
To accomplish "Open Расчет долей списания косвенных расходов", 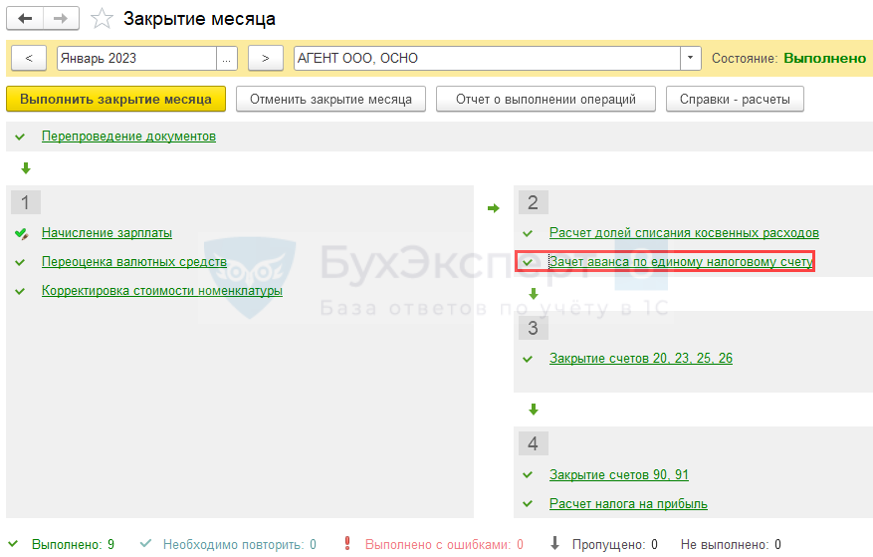I will pyautogui.click(x=684, y=233).
